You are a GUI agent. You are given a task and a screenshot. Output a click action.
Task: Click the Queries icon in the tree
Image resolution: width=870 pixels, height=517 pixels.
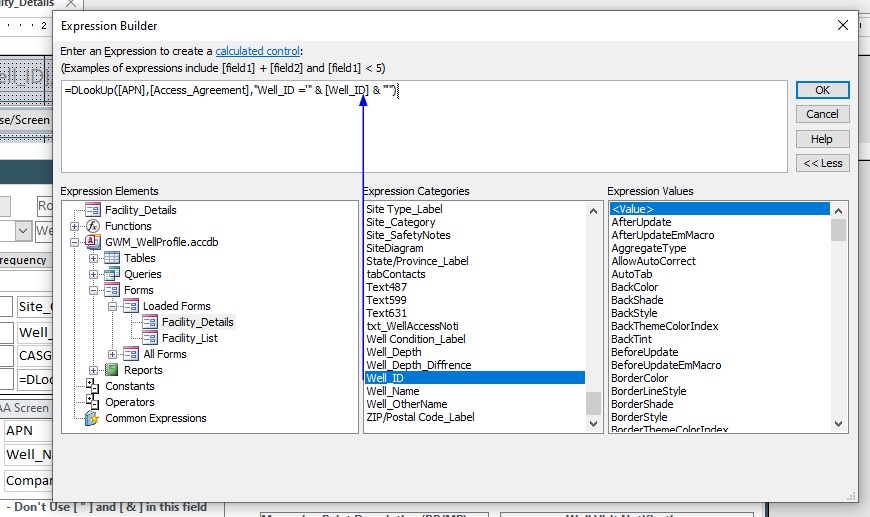click(x=112, y=274)
